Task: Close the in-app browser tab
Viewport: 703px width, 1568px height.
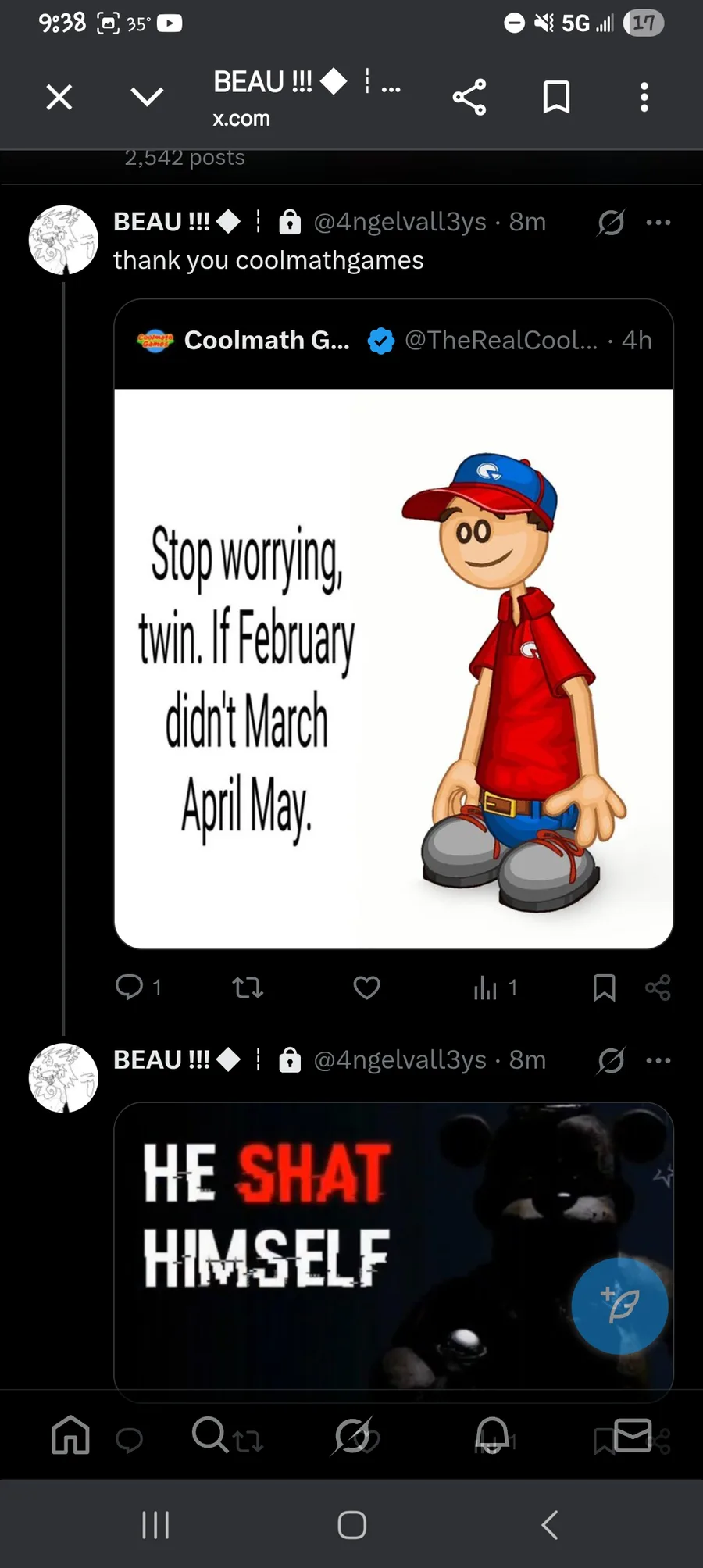Action: (x=59, y=98)
